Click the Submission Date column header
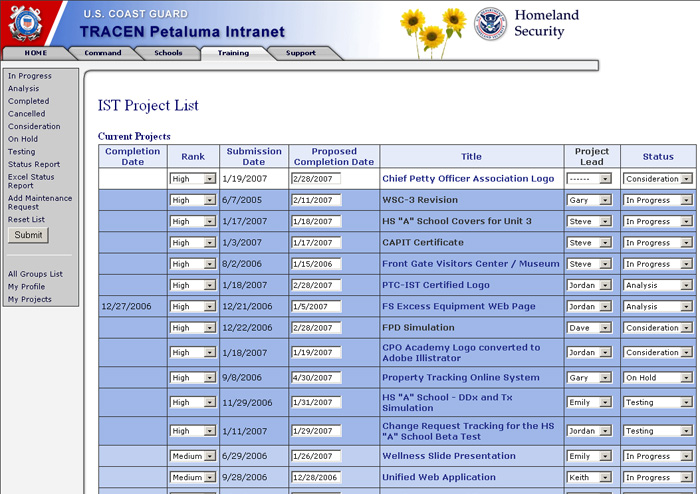This screenshot has width=700, height=494. (254, 156)
